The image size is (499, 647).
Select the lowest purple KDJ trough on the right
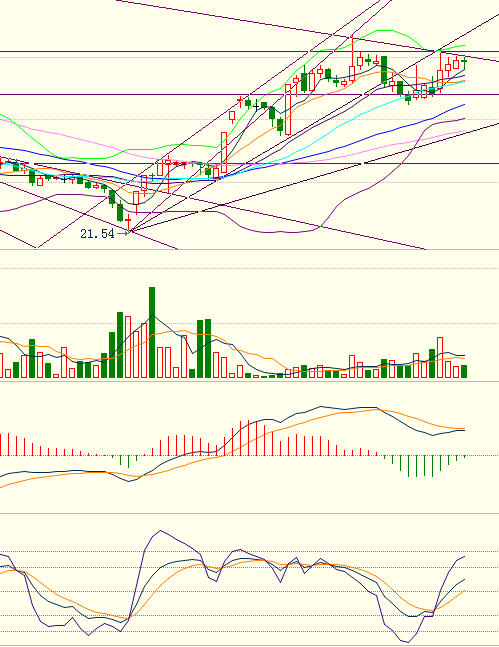tap(404, 642)
